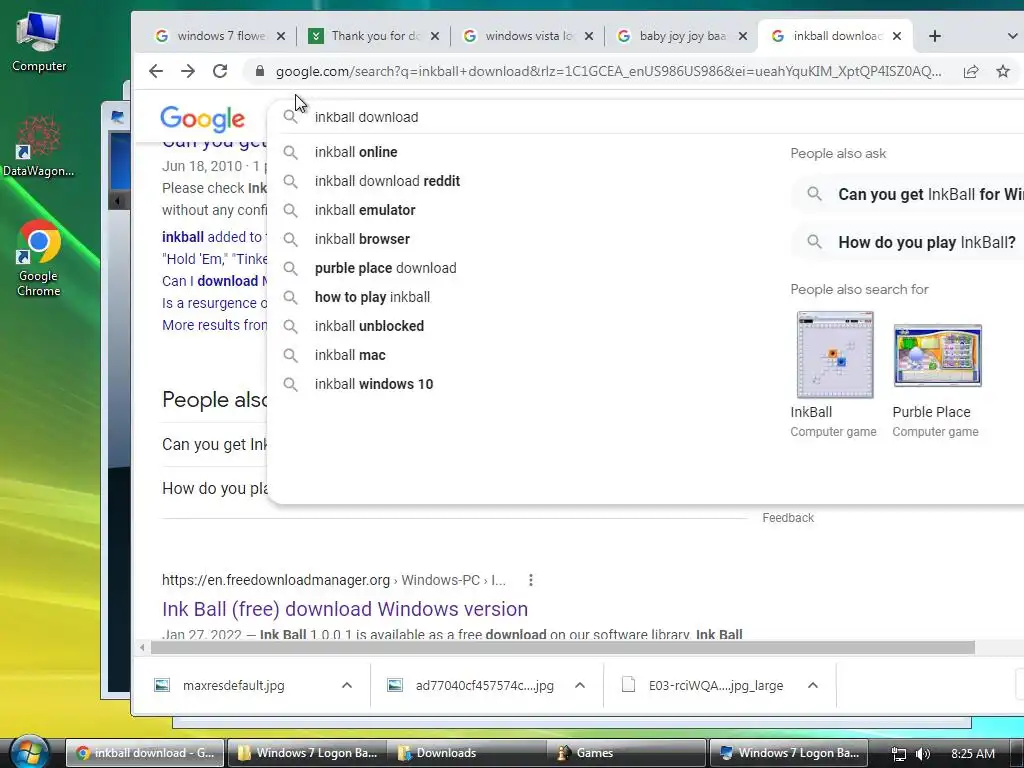Select suggestion 'inkball mac'
Viewport: 1024px width, 768px height.
tap(350, 355)
